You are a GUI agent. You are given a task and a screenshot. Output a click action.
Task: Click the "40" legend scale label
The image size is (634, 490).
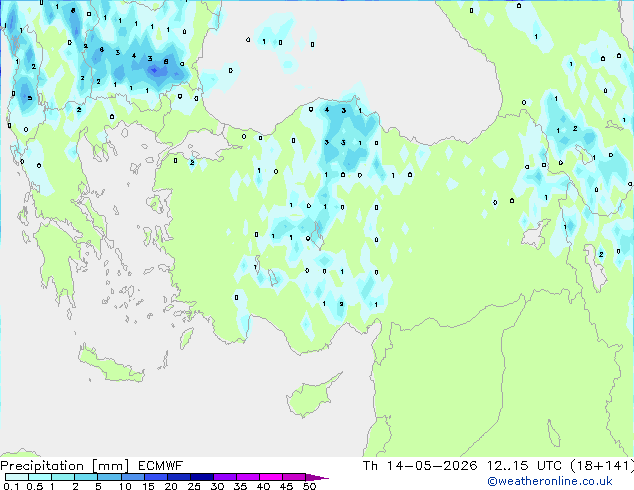coord(263,486)
